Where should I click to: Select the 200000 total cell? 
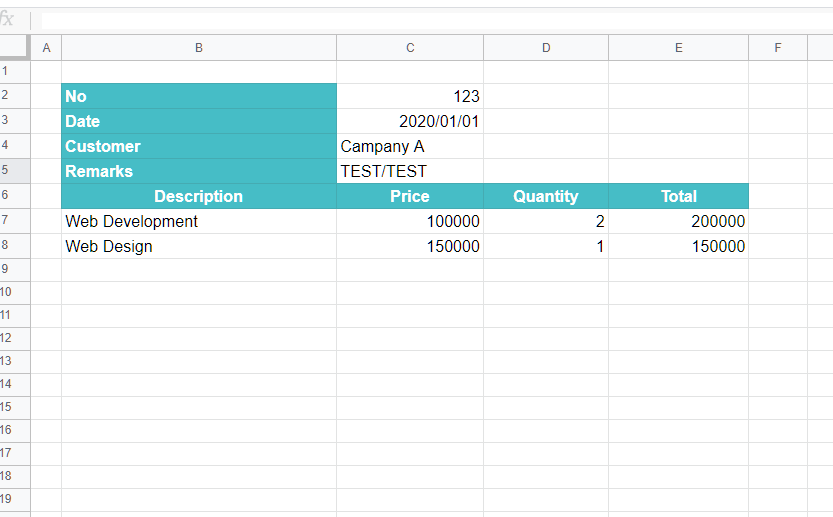[678, 221]
